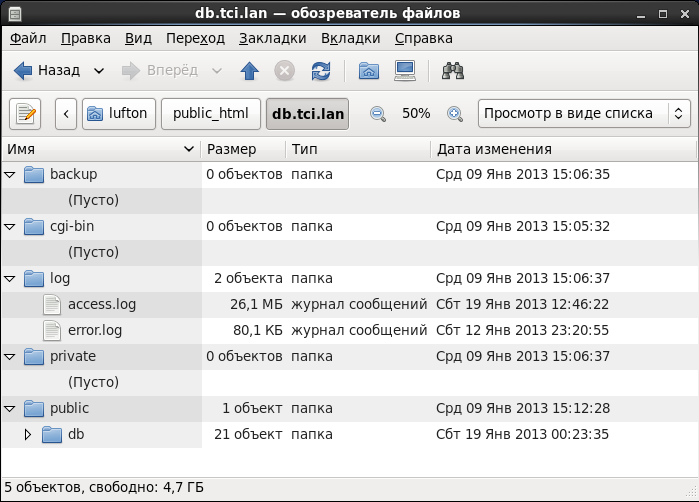Select the backup folder icon

pos(34,174)
